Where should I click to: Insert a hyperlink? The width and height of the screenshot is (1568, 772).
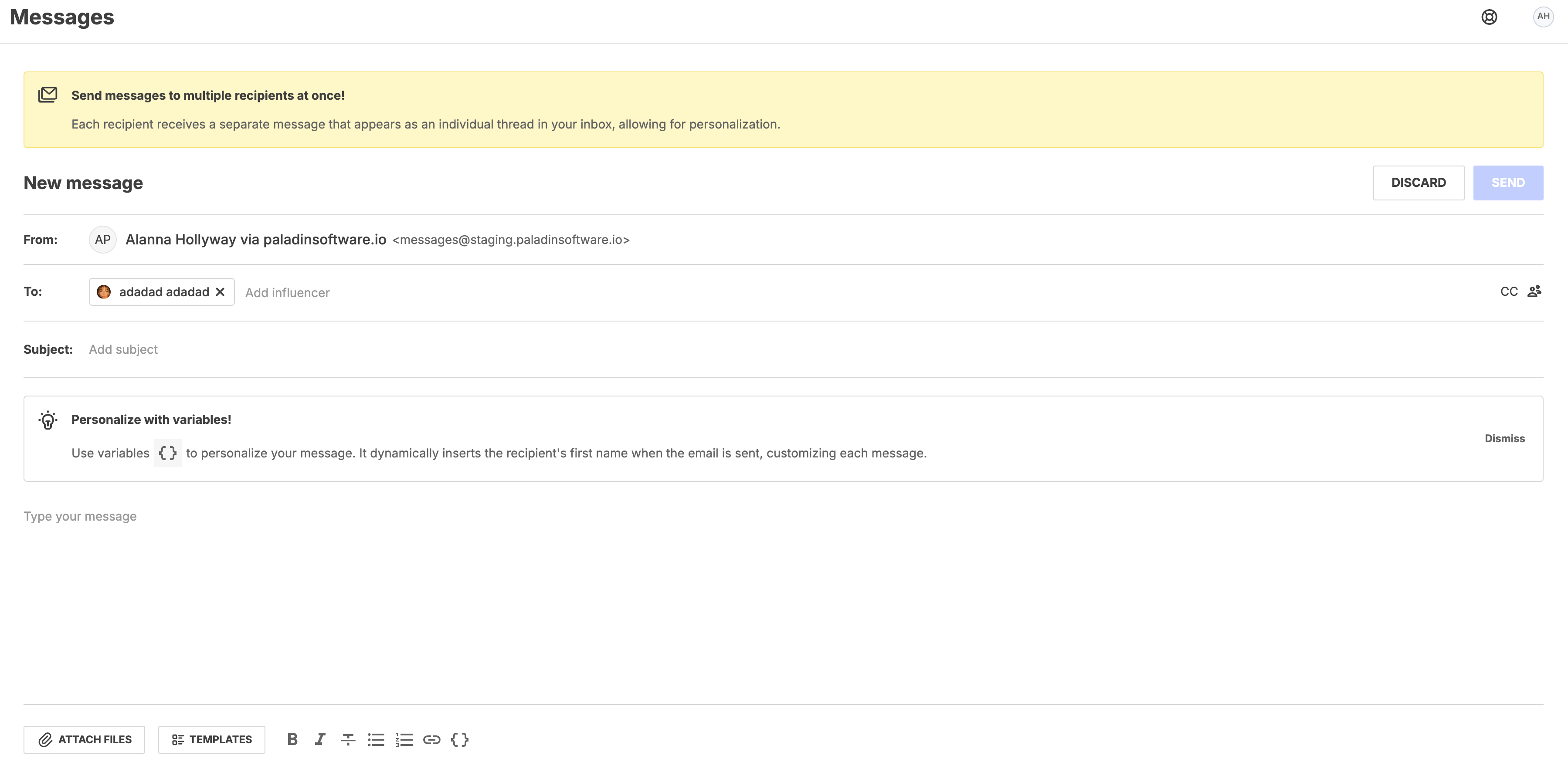431,740
